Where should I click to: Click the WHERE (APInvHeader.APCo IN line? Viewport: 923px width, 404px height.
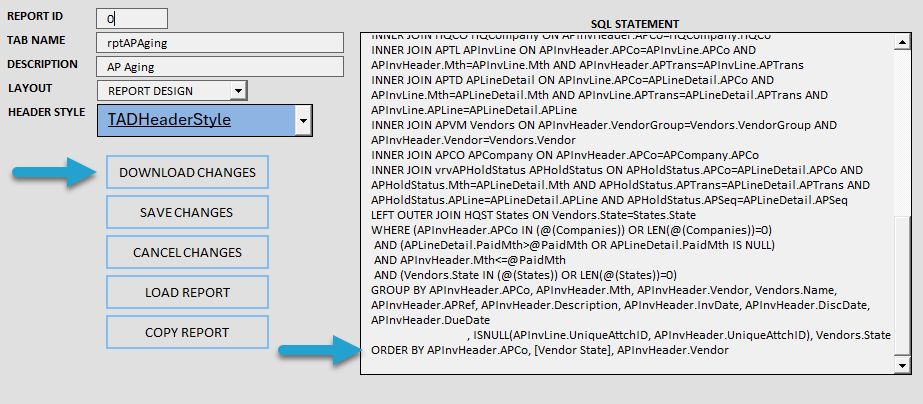coord(571,230)
